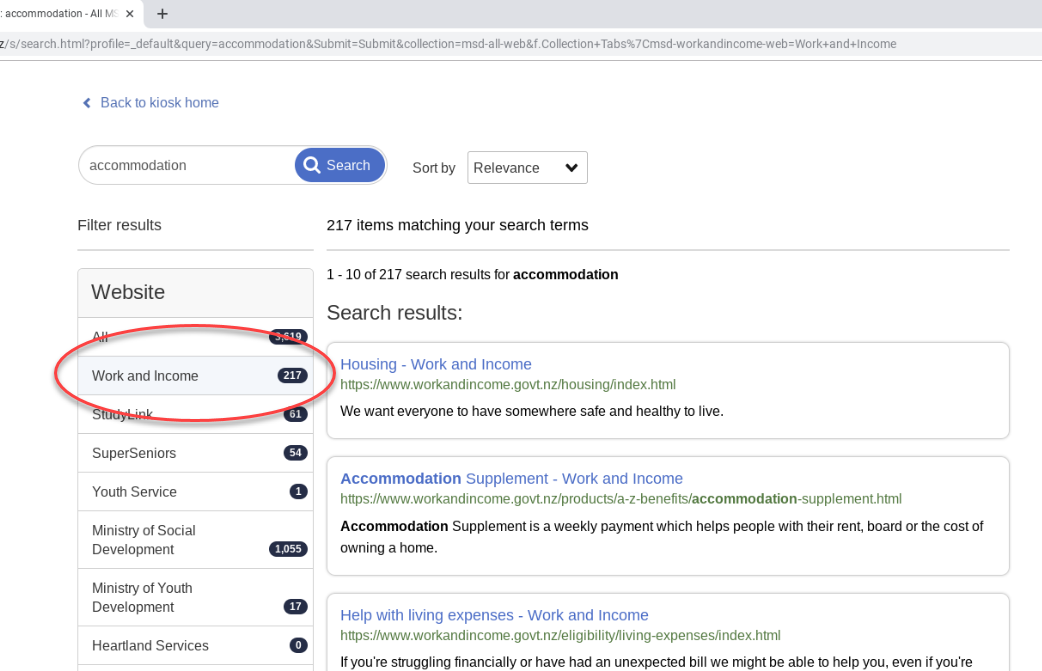Close the accommodation search browser tab

pos(130,13)
